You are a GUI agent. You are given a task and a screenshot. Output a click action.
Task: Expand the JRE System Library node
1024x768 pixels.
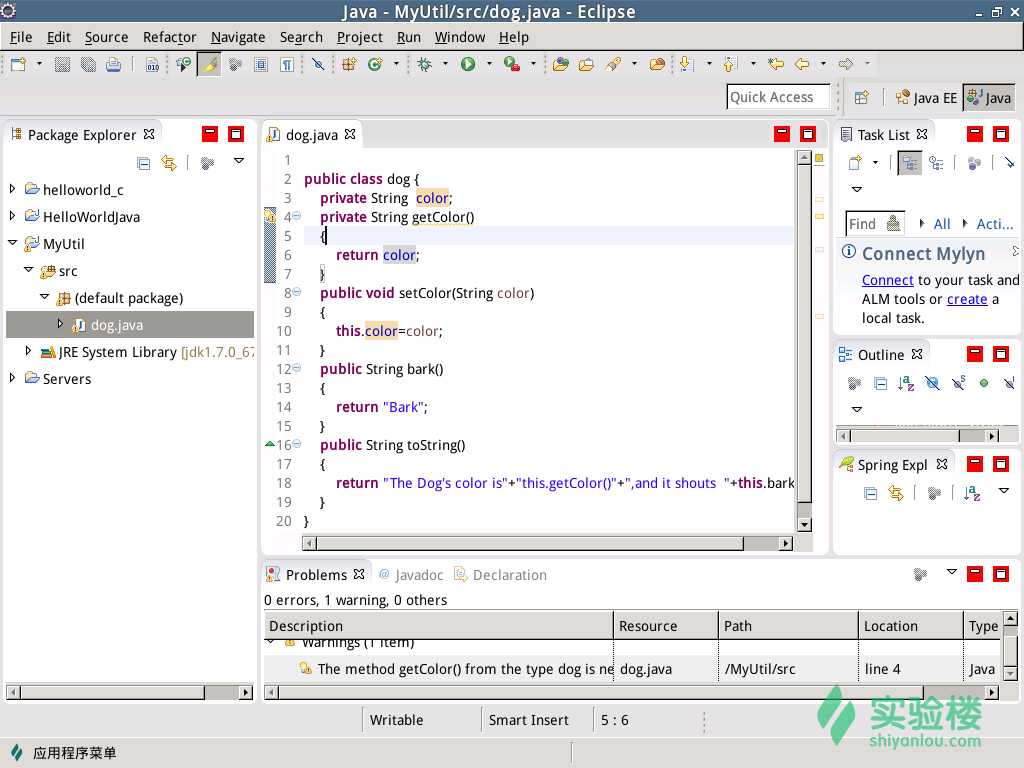click(x=28, y=351)
